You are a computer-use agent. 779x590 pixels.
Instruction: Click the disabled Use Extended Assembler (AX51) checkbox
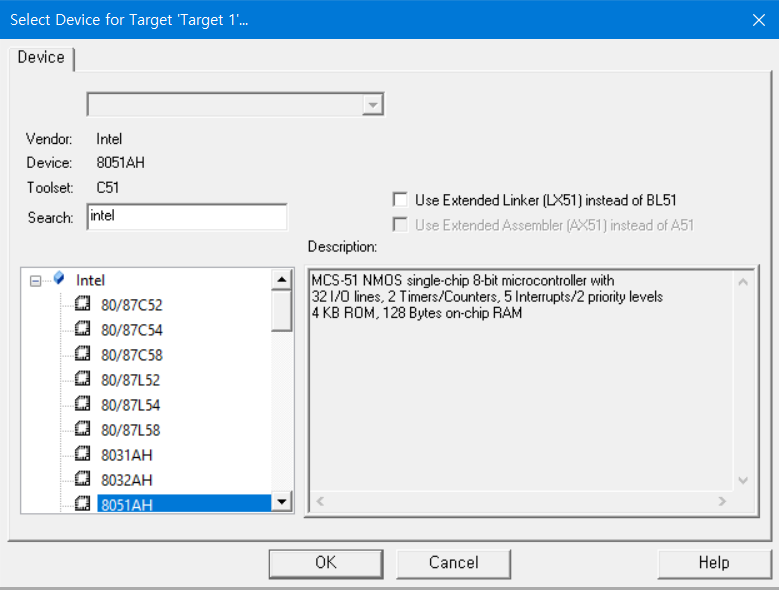pos(400,224)
